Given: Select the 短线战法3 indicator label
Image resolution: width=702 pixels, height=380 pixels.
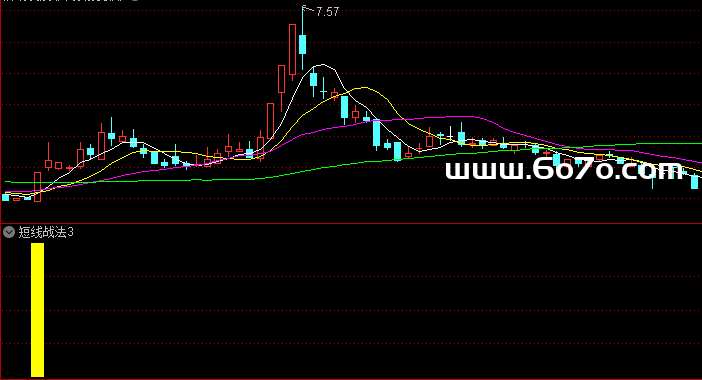Looking at the screenshot, I should (46, 232).
